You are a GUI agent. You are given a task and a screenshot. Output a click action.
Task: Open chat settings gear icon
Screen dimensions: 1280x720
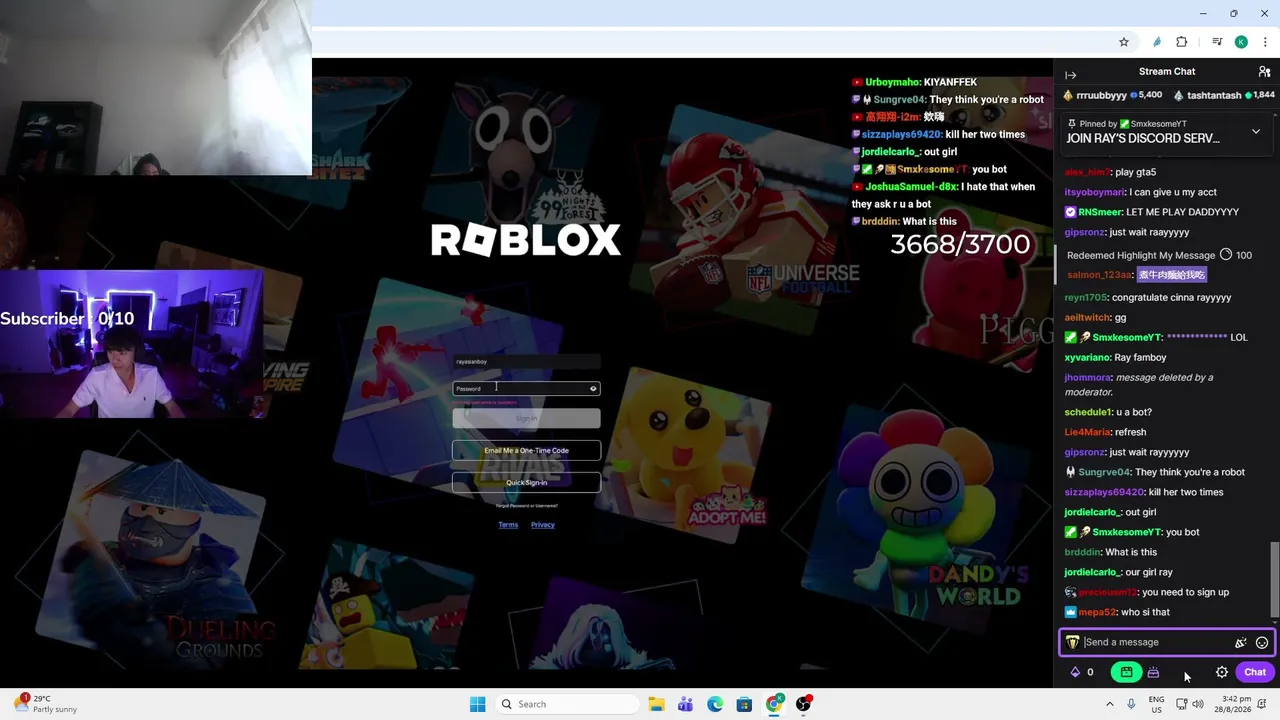tap(1222, 672)
